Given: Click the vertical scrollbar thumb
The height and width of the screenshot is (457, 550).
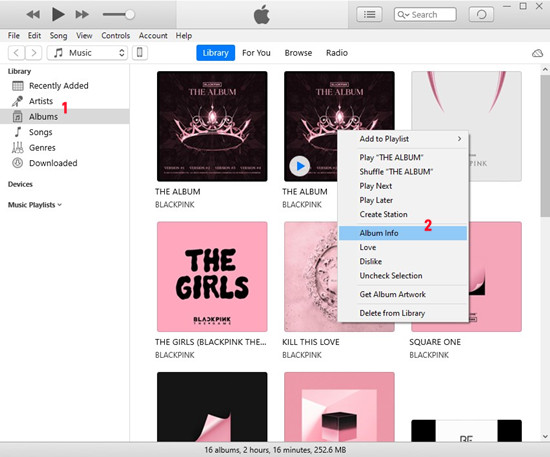Looking at the screenshot, I should 545,146.
